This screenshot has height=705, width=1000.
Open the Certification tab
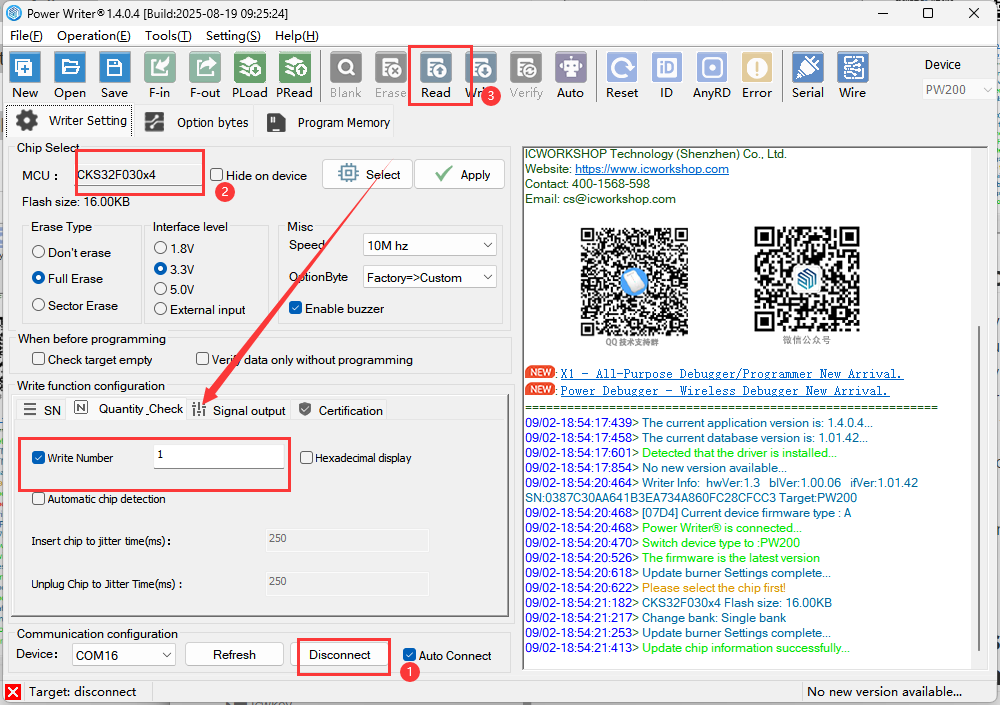pyautogui.click(x=341, y=410)
